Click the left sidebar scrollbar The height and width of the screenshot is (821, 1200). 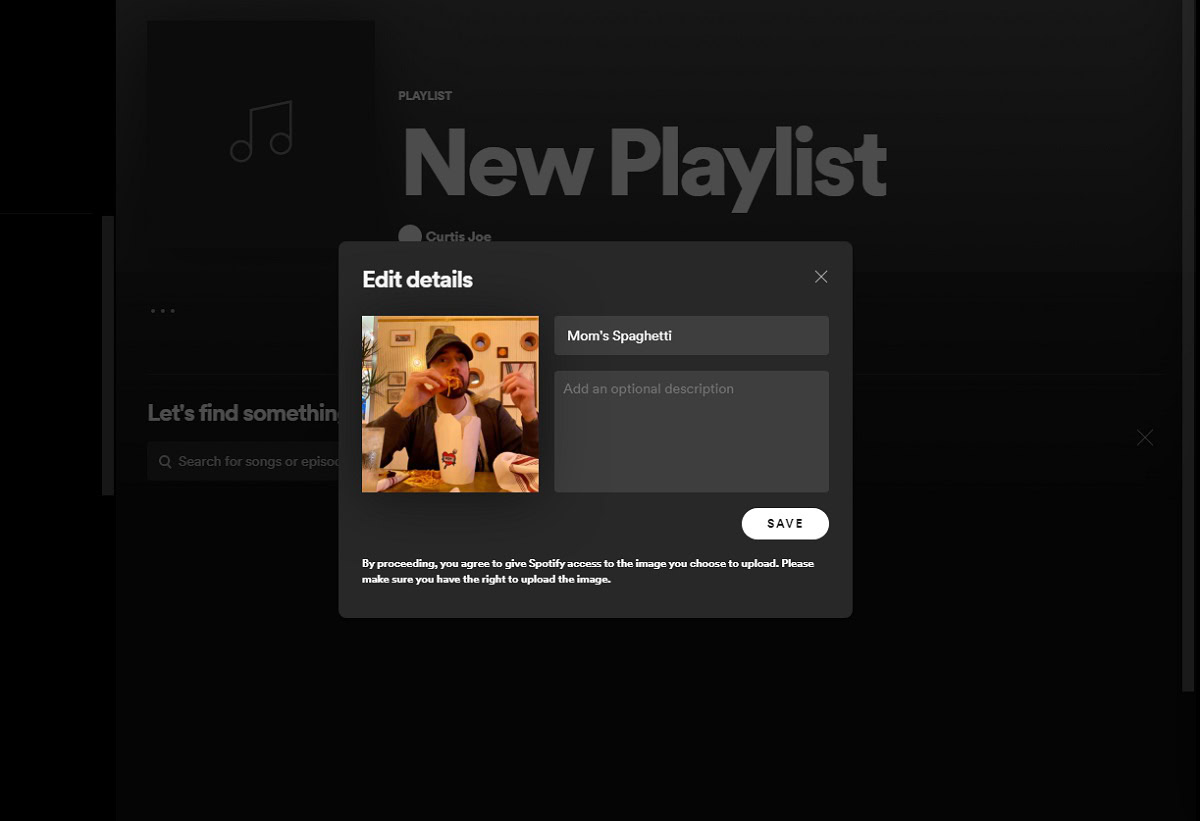[108, 355]
